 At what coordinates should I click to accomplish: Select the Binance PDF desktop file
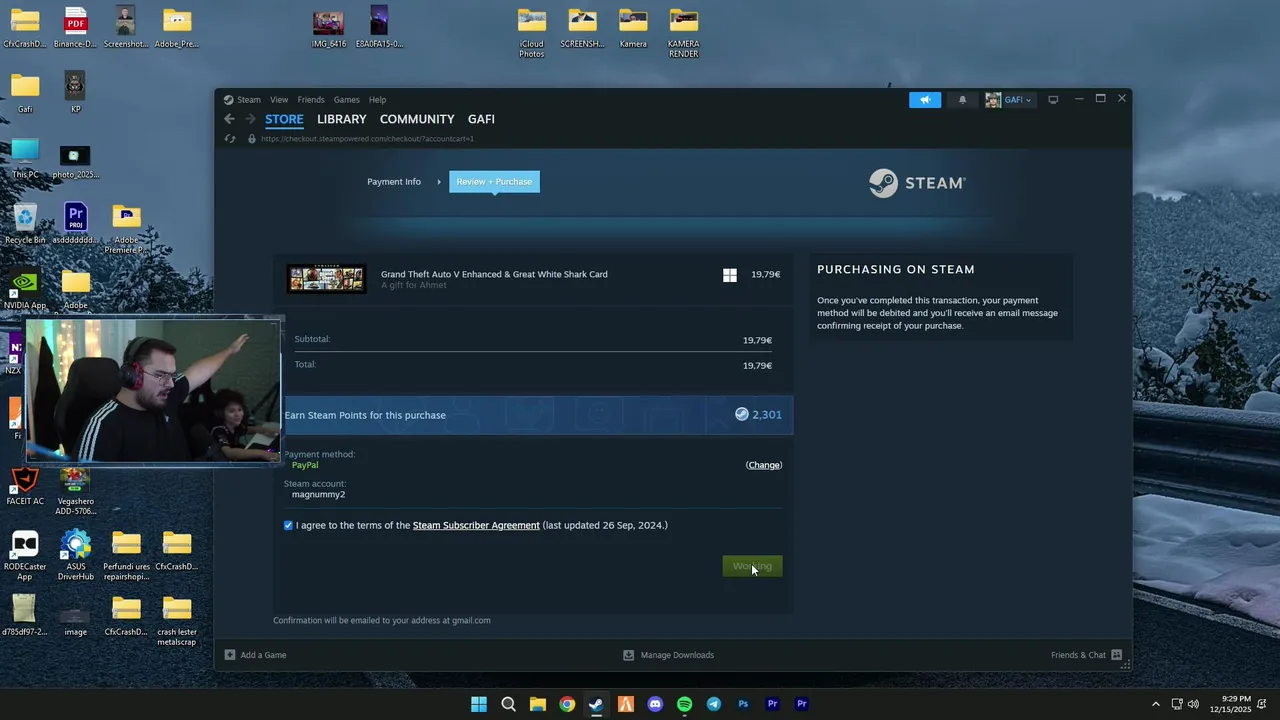pos(75,27)
